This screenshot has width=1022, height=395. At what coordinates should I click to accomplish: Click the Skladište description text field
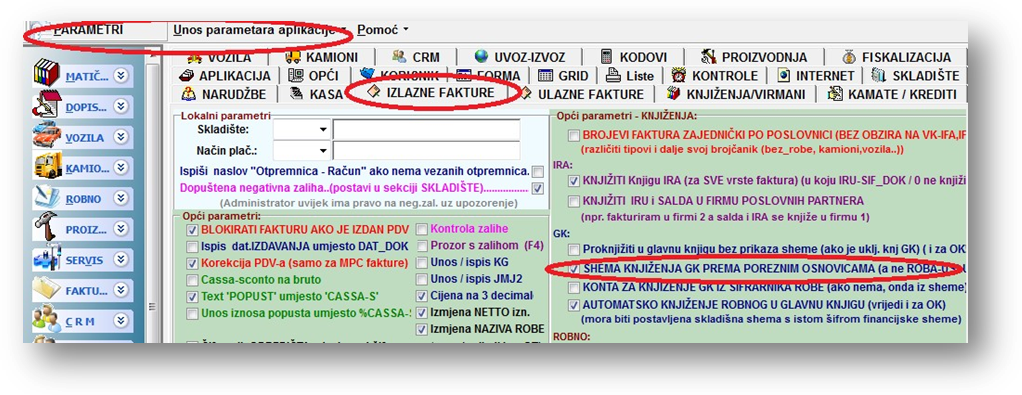[x=426, y=130]
